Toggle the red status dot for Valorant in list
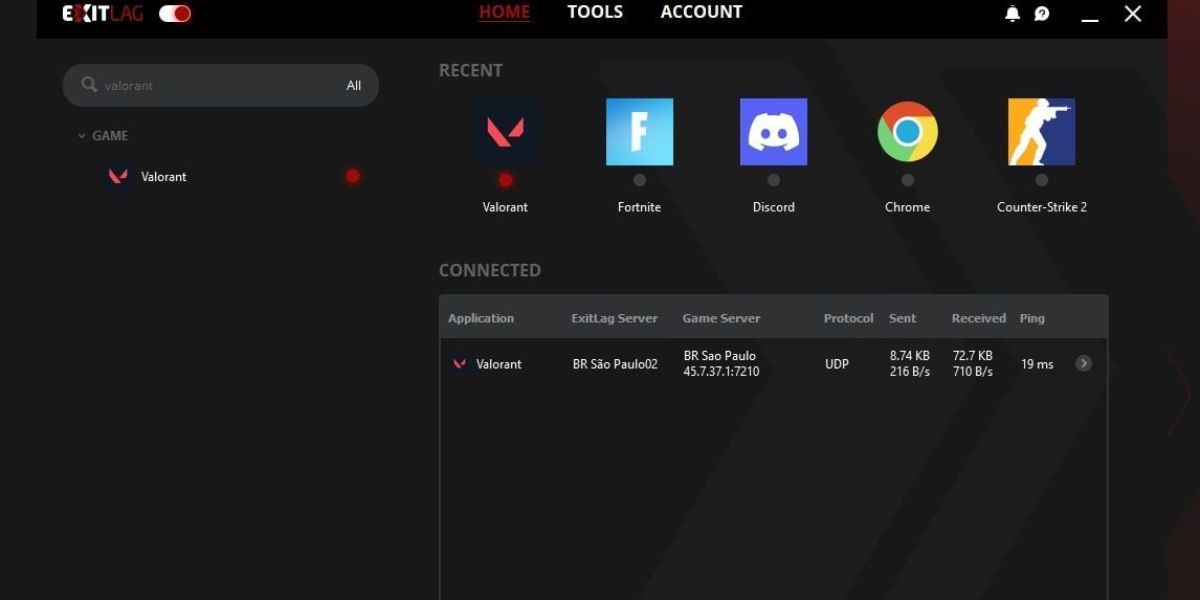The width and height of the screenshot is (1200, 600). pos(353,176)
